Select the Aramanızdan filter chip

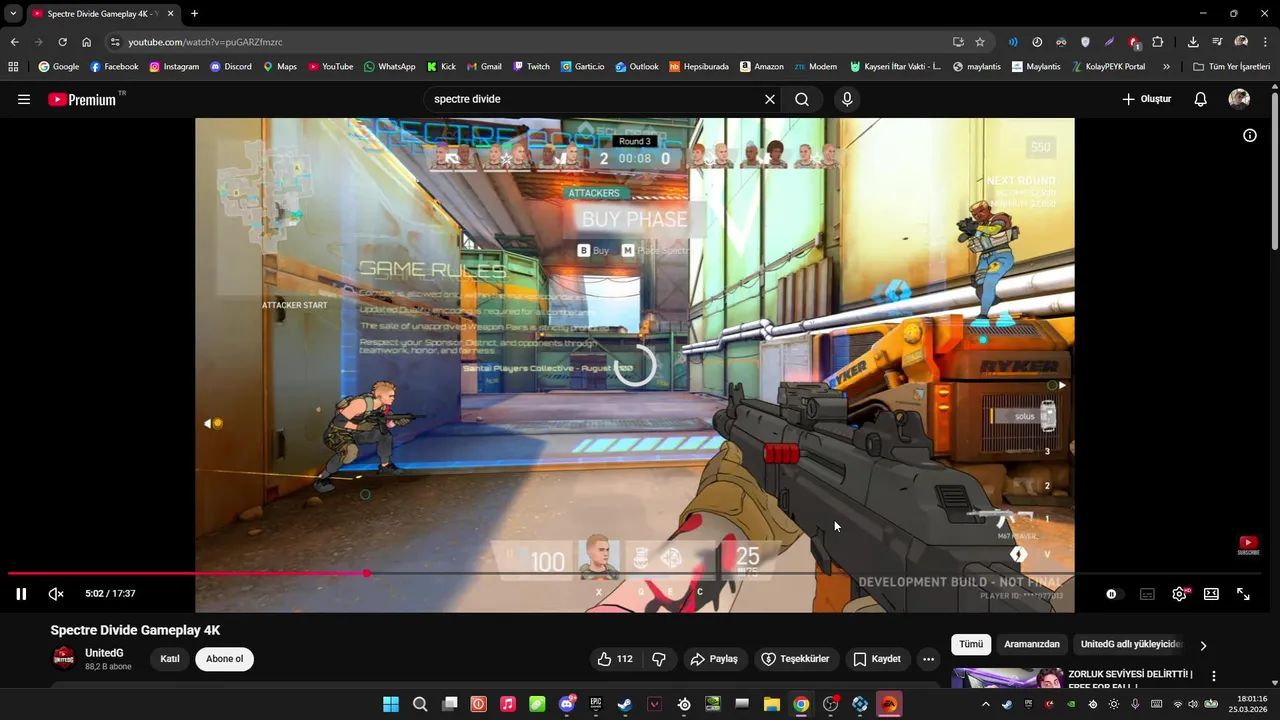click(1032, 645)
